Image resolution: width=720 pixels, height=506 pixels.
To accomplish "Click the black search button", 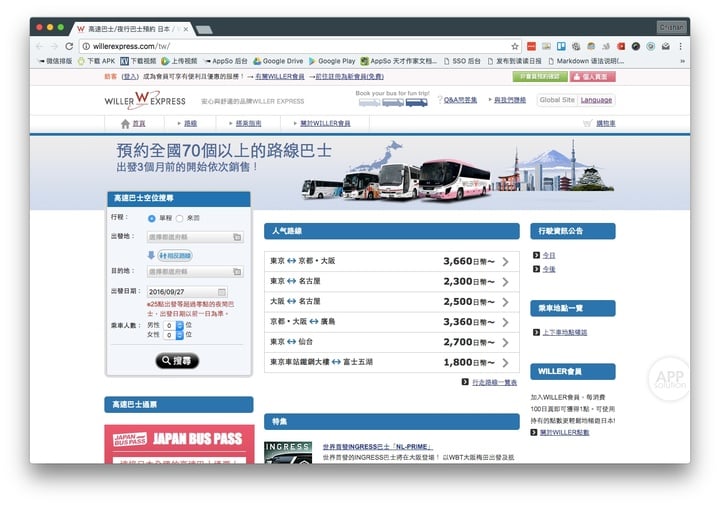I will point(177,361).
